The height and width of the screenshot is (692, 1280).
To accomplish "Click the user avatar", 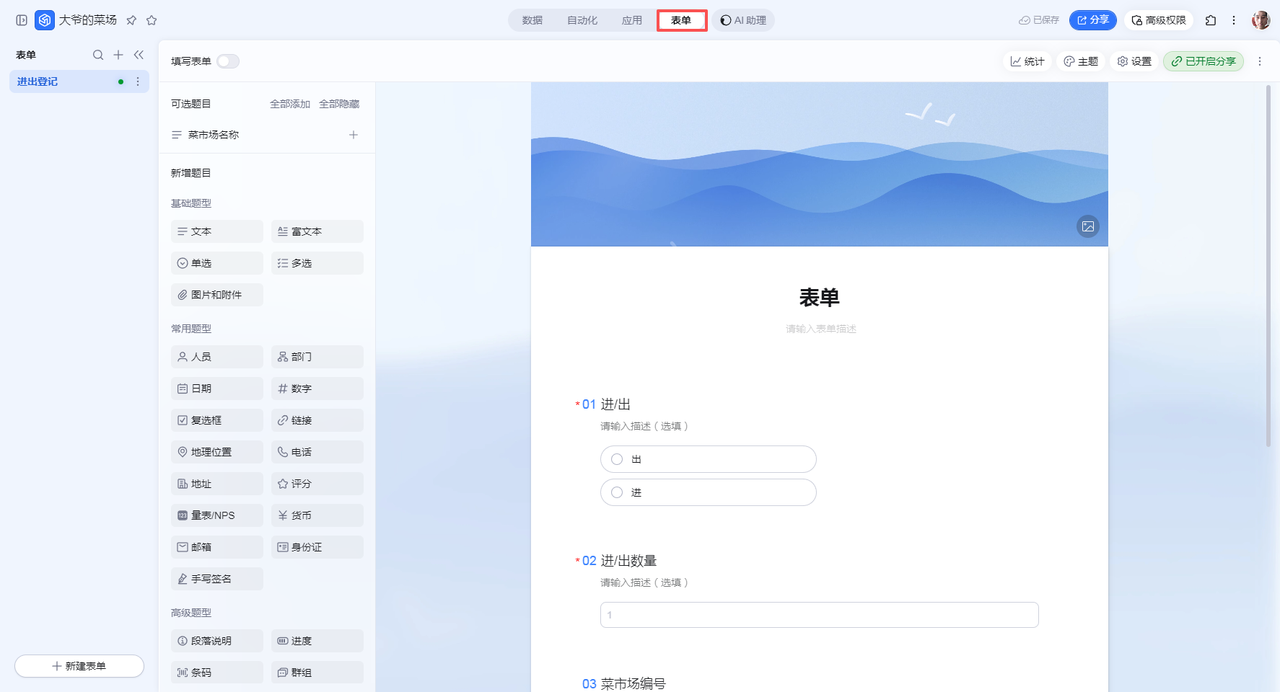I will pos(1260,20).
